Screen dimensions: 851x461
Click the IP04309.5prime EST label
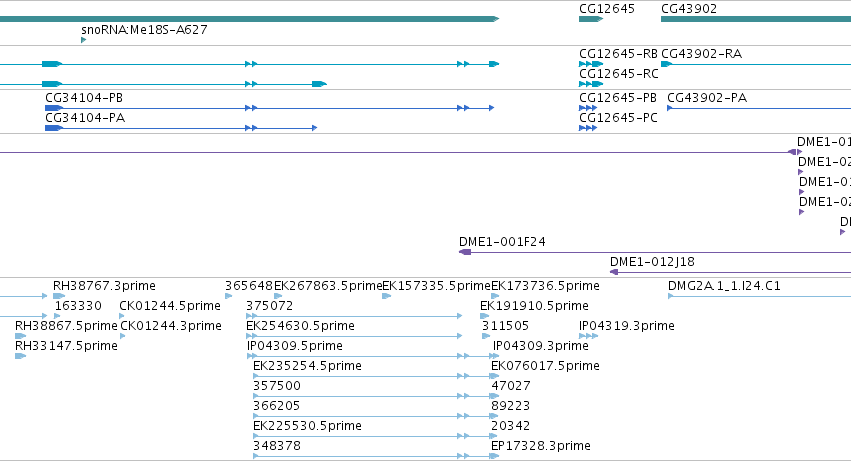(295, 346)
